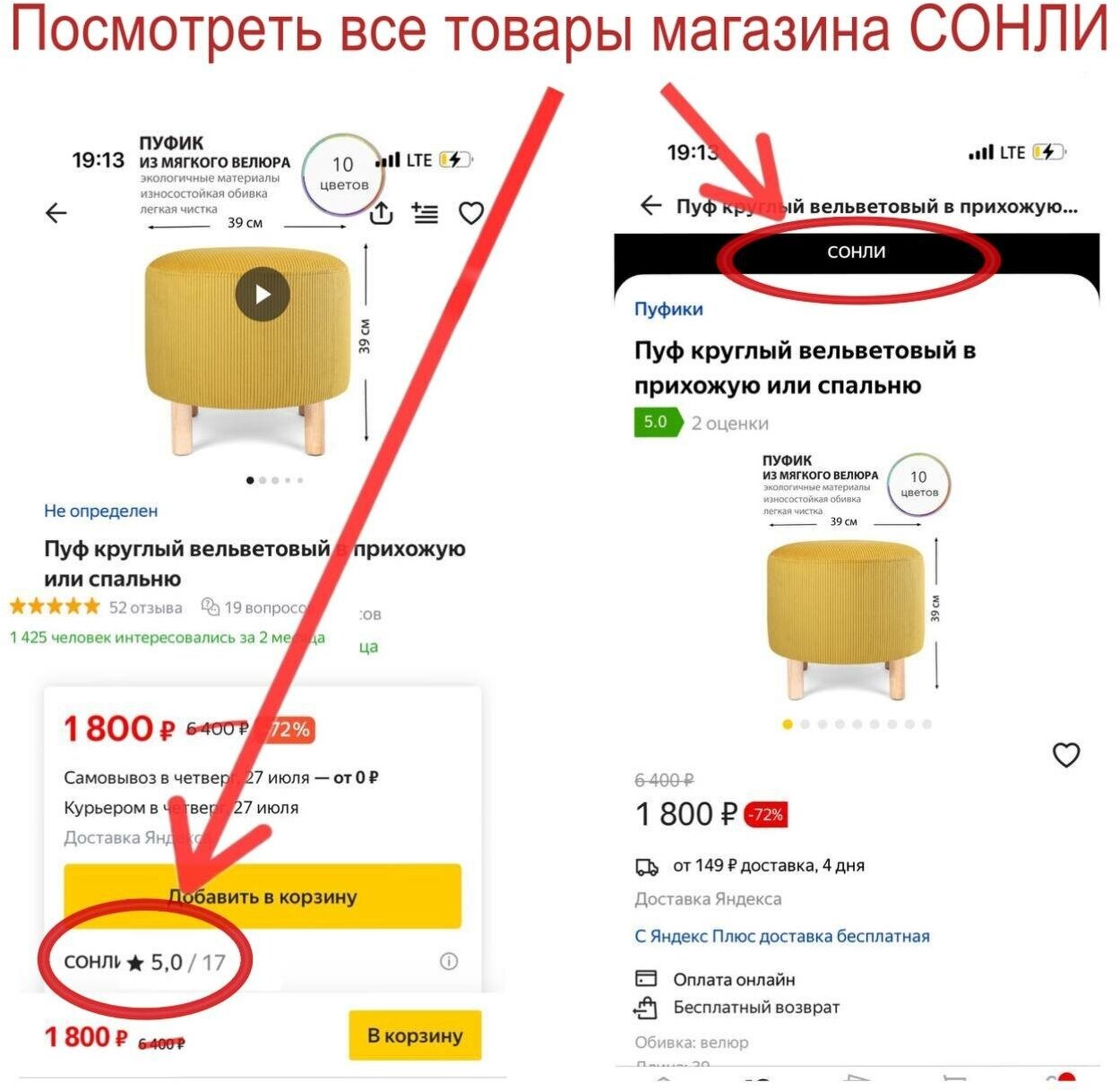This screenshot has height=1090, width=1120.
Task: Tap the Бесплатный возврат return icon
Action: coord(645,1008)
